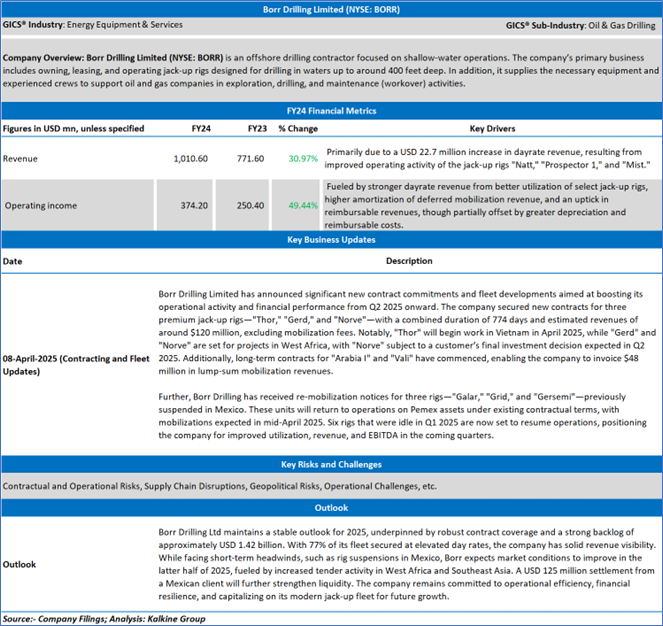663x626 pixels.
Task: Select the revenue value 771.60
Action: 250,159
